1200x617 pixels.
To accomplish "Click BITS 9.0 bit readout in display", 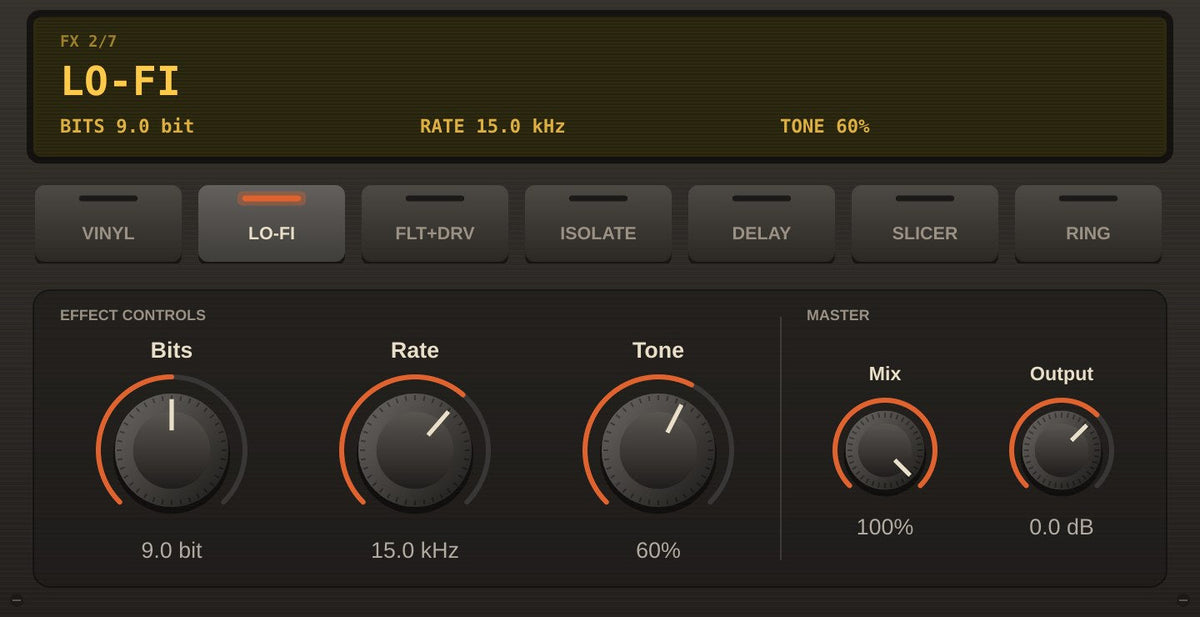I will pyautogui.click(x=127, y=126).
